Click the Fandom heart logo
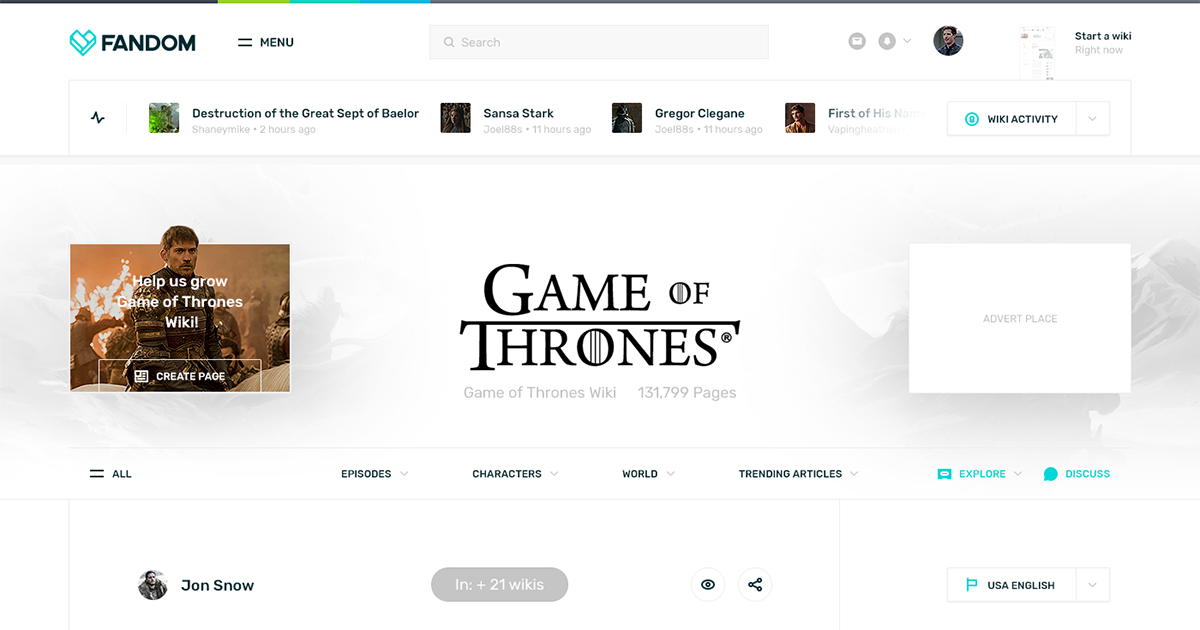1200x630 pixels. 83,42
